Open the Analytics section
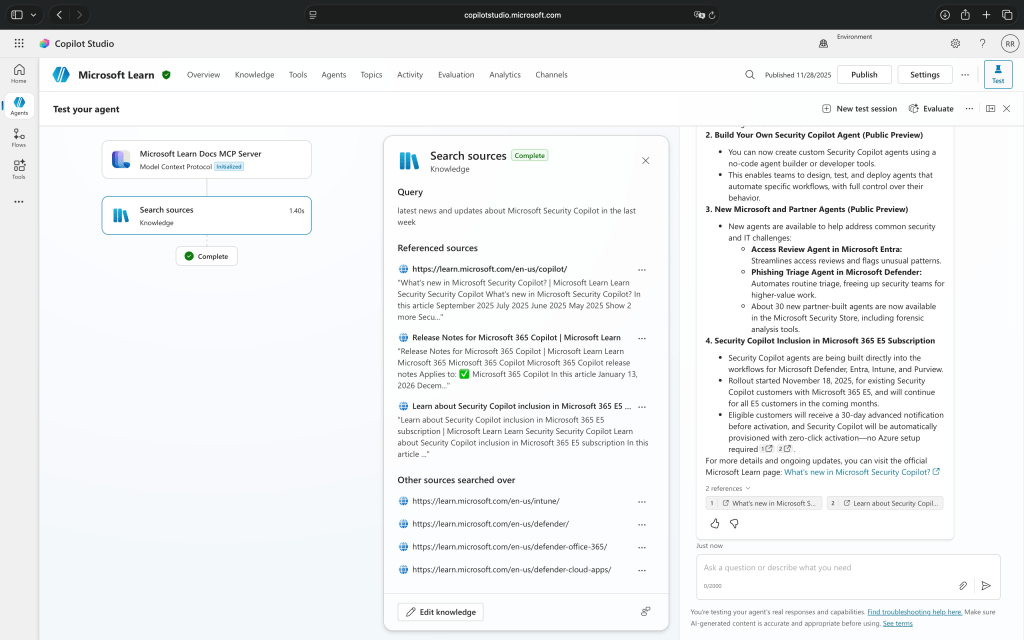The image size is (1024, 640). click(505, 74)
